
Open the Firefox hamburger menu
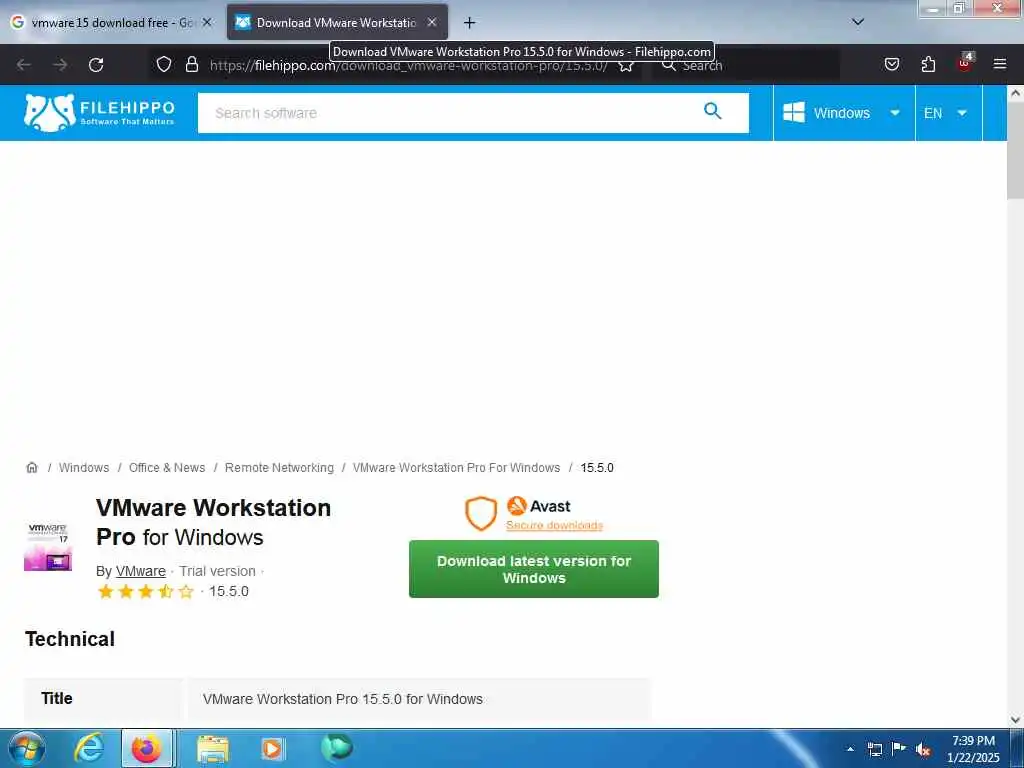point(1000,65)
